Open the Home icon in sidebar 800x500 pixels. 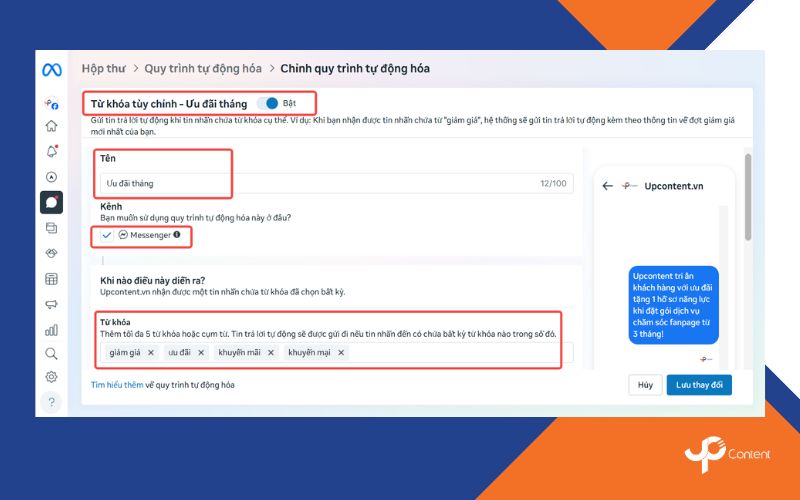click(x=51, y=126)
